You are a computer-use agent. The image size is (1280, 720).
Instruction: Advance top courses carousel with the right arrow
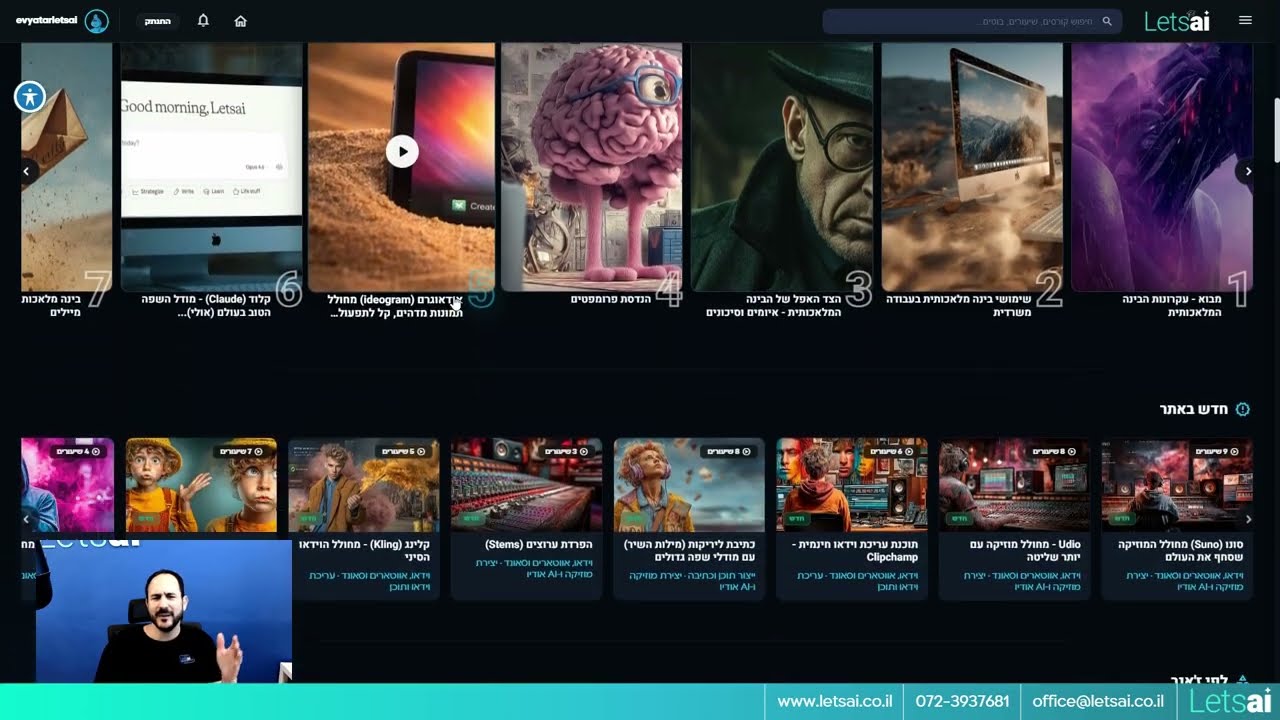click(1248, 172)
